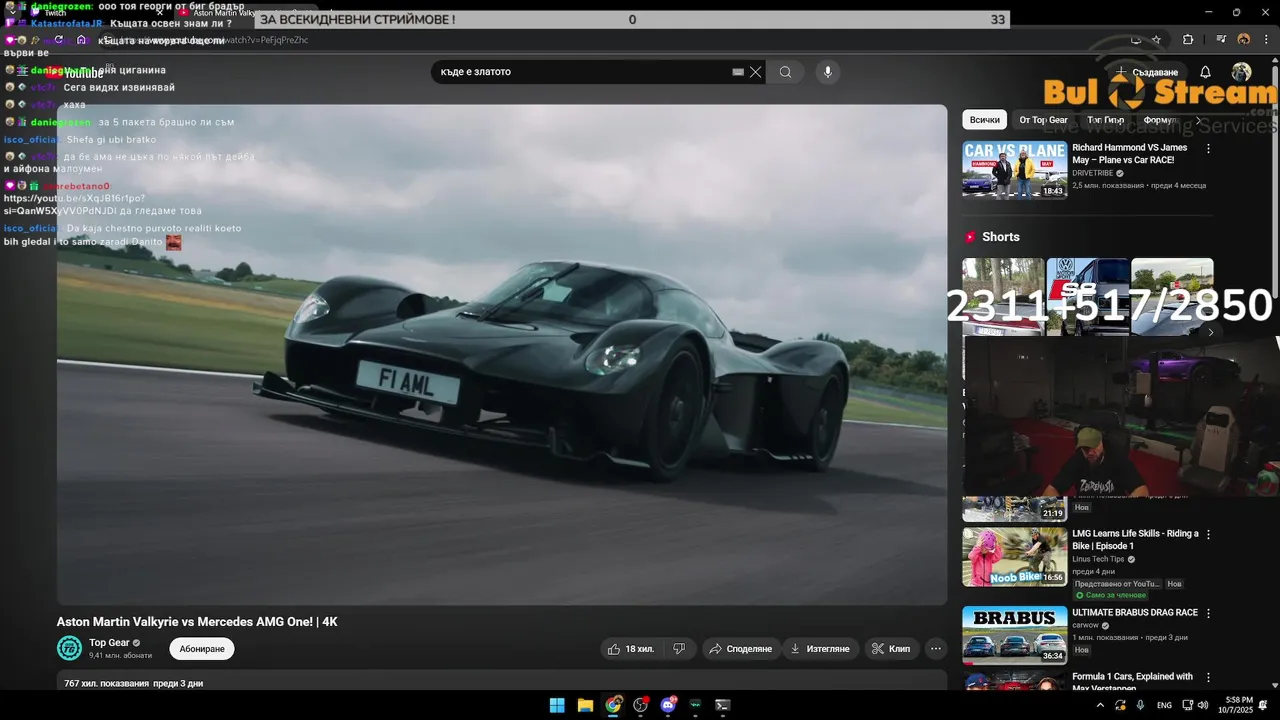The image size is (1280, 720).
Task: Like the video with thumbs up
Action: [x=630, y=649]
